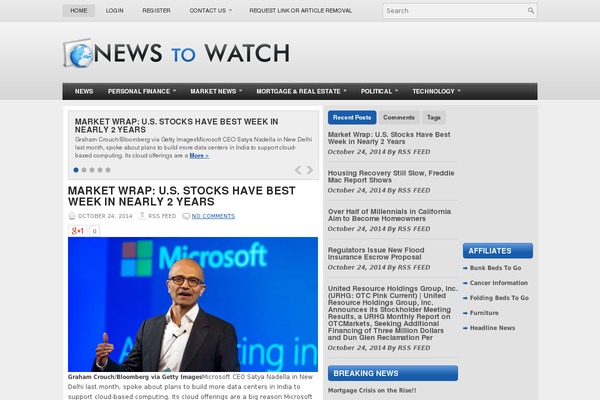Image resolution: width=600 pixels, height=400 pixels.
Task: Open Regulators Issue New Flood Insurance post
Action: [x=376, y=253]
